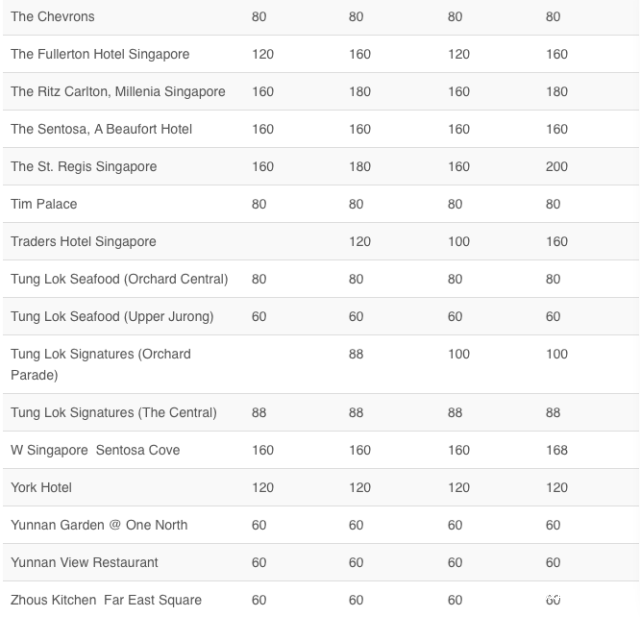
Task: Select The Fullerton Hotel Singapore row name
Action: (x=99, y=54)
